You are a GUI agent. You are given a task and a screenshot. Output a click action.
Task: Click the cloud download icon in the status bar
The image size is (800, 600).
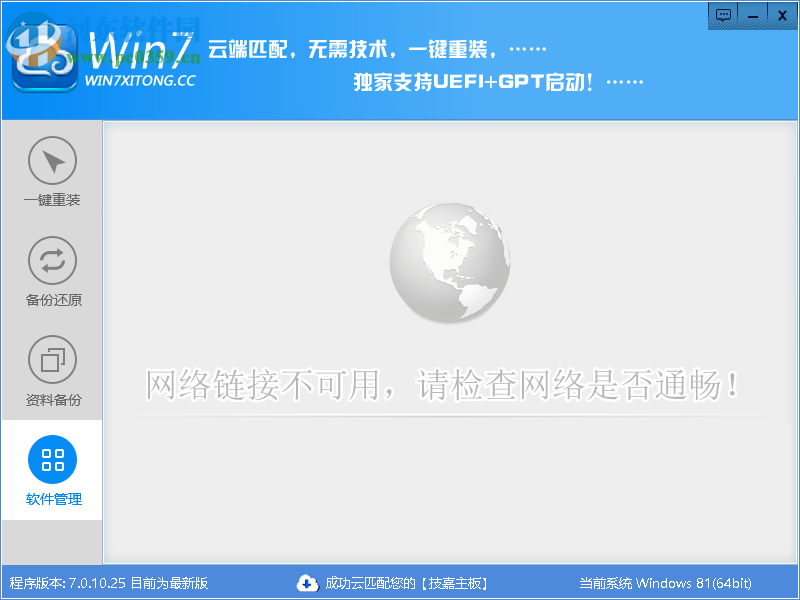point(309,586)
